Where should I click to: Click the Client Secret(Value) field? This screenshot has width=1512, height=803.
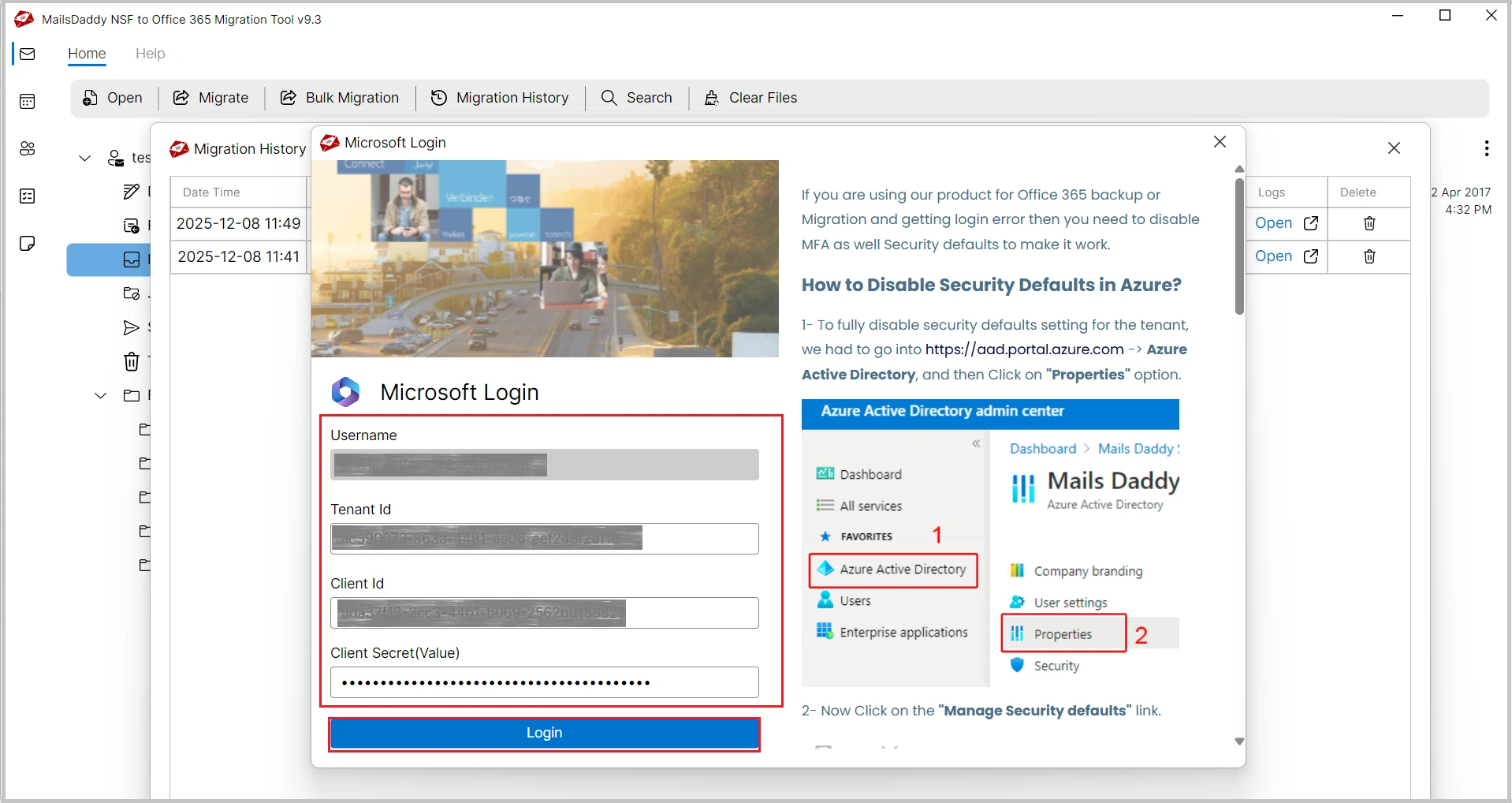pos(544,682)
